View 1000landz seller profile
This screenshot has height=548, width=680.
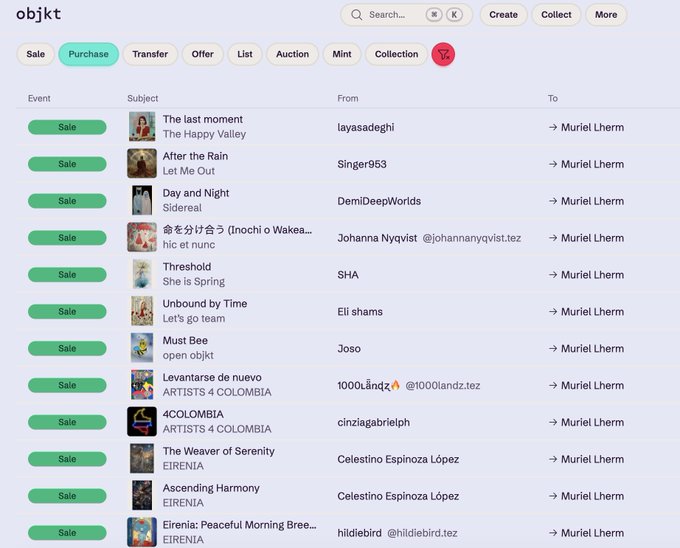pos(368,385)
